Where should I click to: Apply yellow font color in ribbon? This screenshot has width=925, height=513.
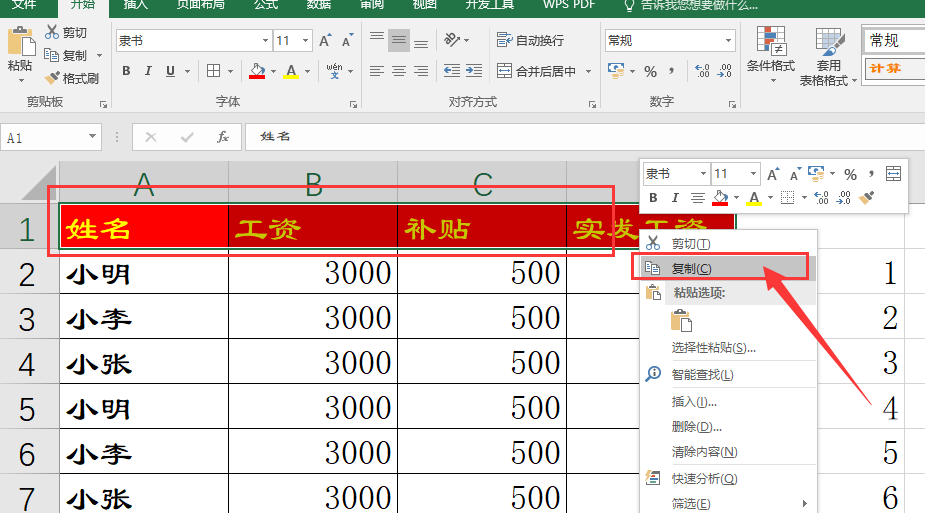tap(291, 71)
